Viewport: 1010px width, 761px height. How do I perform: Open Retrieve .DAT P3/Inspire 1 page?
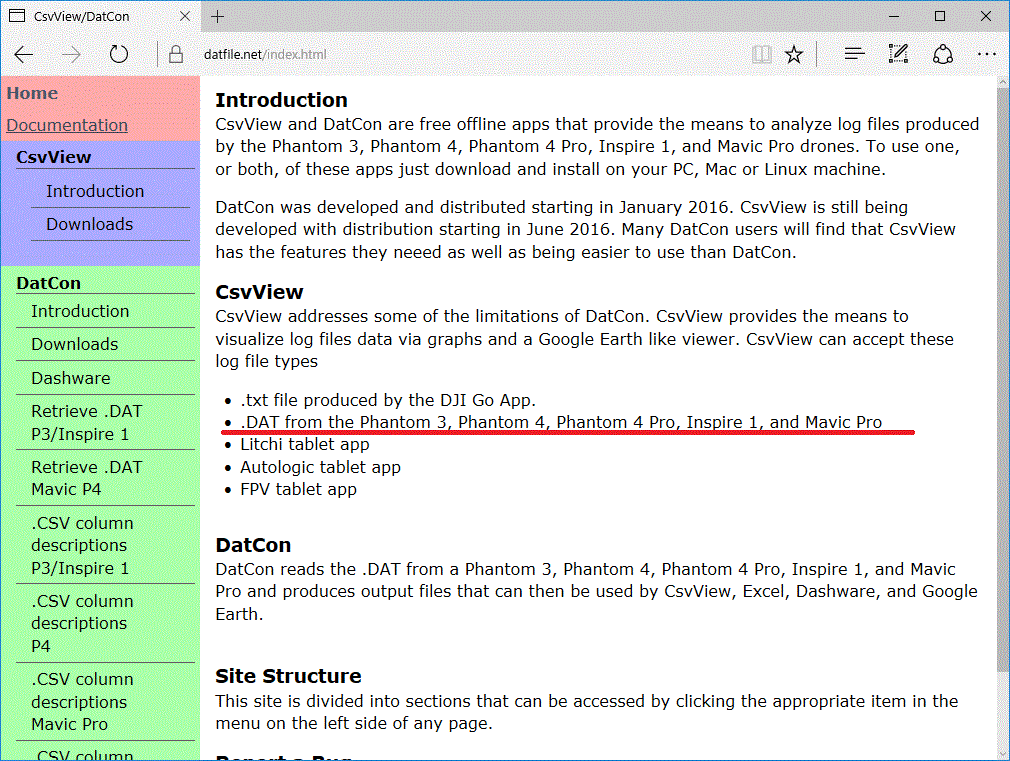tap(87, 423)
